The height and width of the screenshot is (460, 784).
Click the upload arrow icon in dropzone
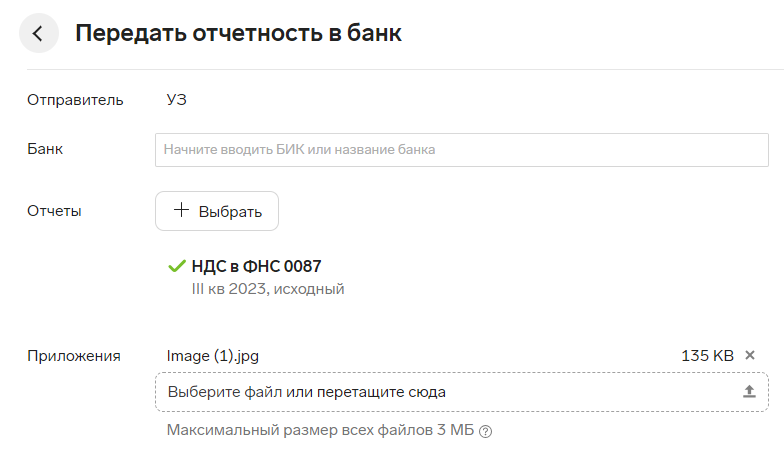pyautogui.click(x=749, y=392)
